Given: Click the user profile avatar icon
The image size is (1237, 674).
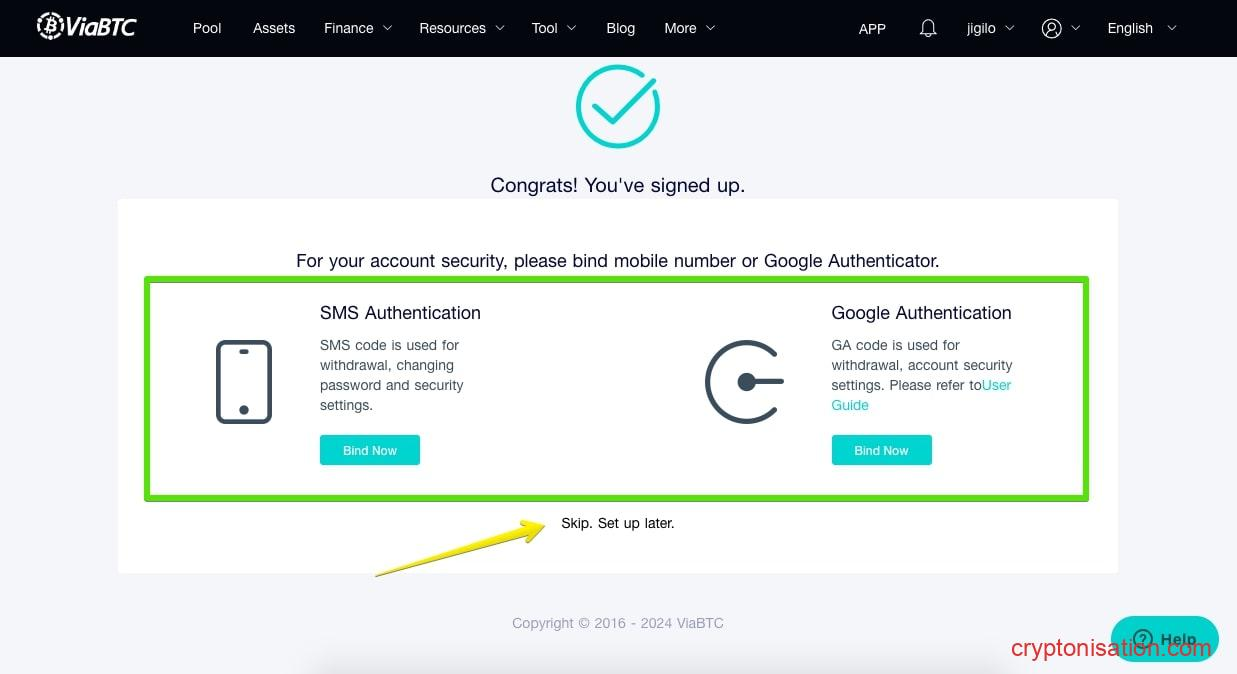Looking at the screenshot, I should click(x=1051, y=28).
